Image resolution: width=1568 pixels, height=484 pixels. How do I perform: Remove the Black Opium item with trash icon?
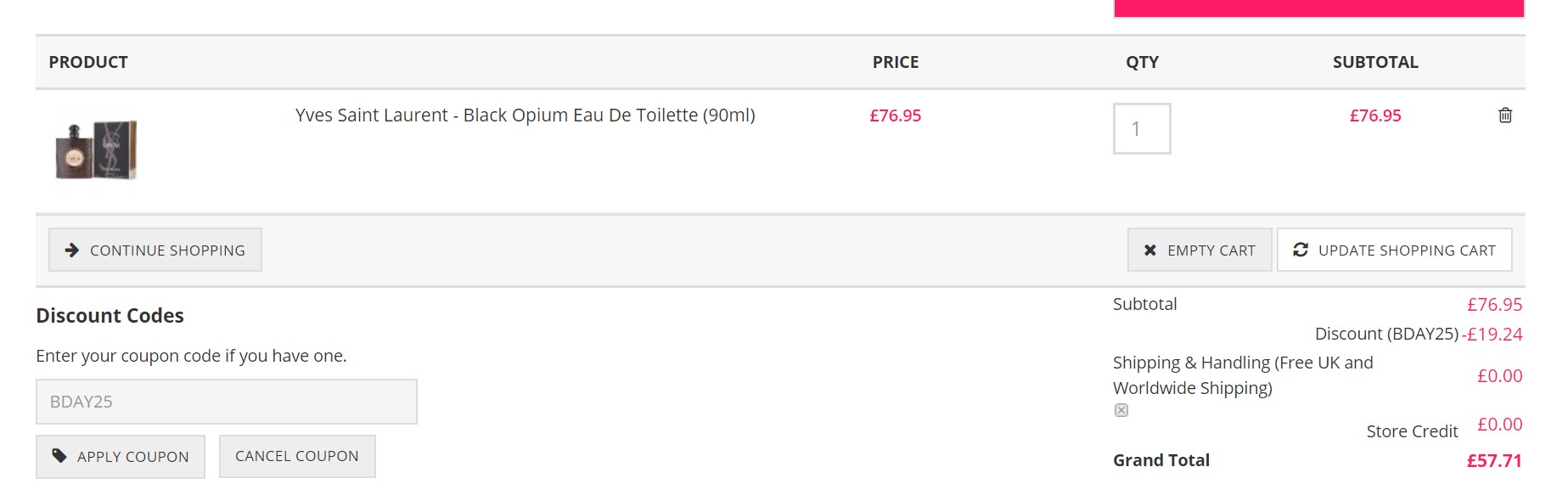click(x=1505, y=115)
